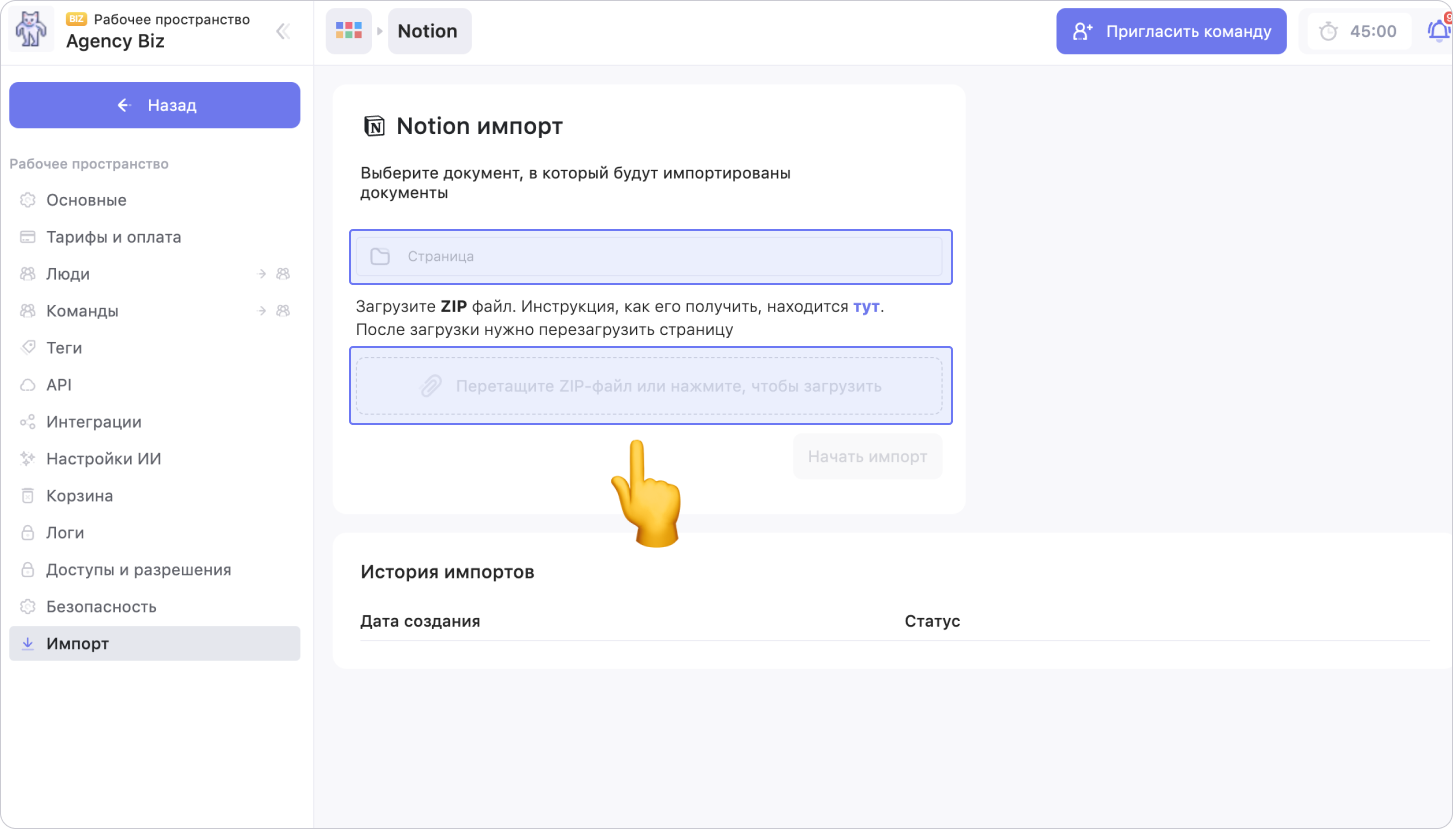Click the colorful apps grid icon
Viewport: 1453px width, 829px height.
[x=348, y=31]
